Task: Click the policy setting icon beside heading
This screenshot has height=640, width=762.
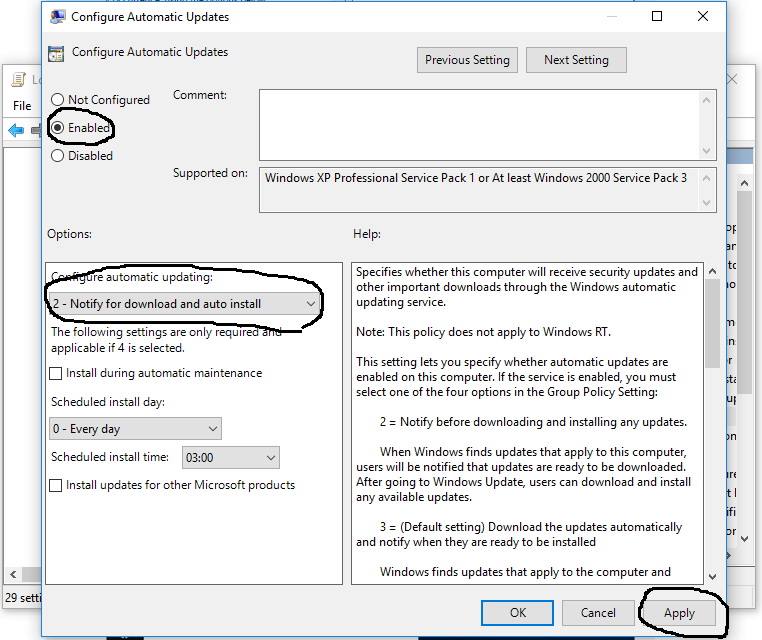Action: (56, 53)
